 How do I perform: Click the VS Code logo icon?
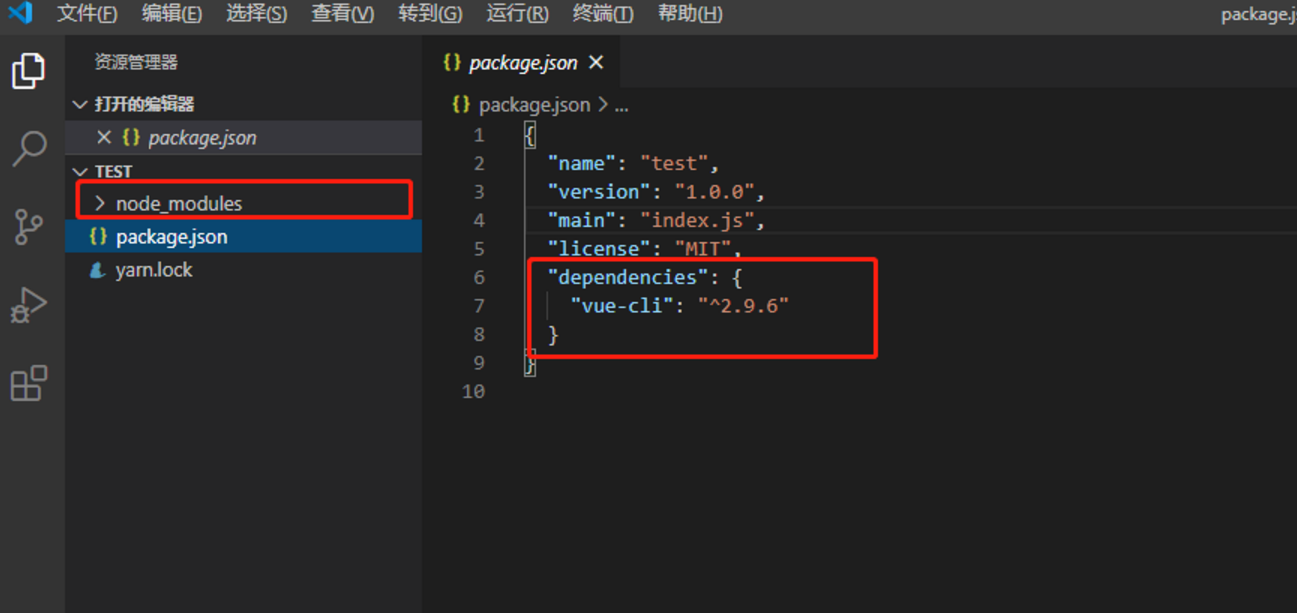20,13
